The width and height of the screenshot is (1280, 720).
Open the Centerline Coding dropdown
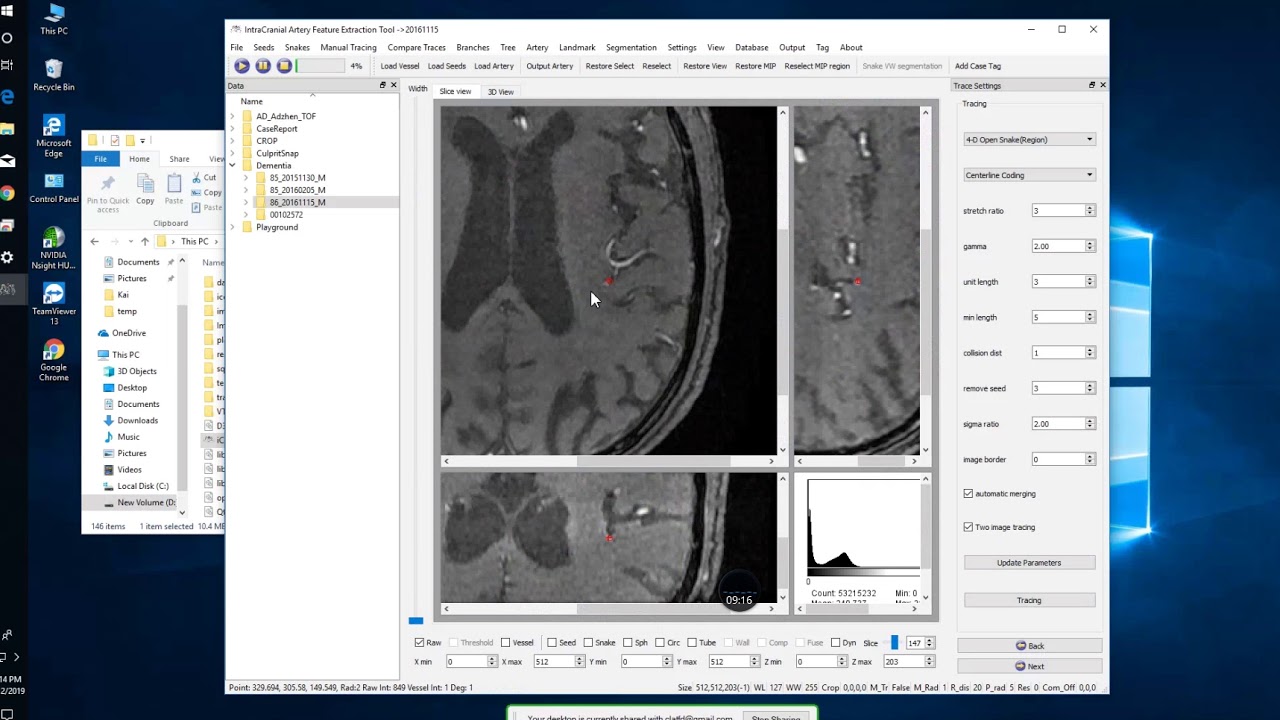[1029, 175]
